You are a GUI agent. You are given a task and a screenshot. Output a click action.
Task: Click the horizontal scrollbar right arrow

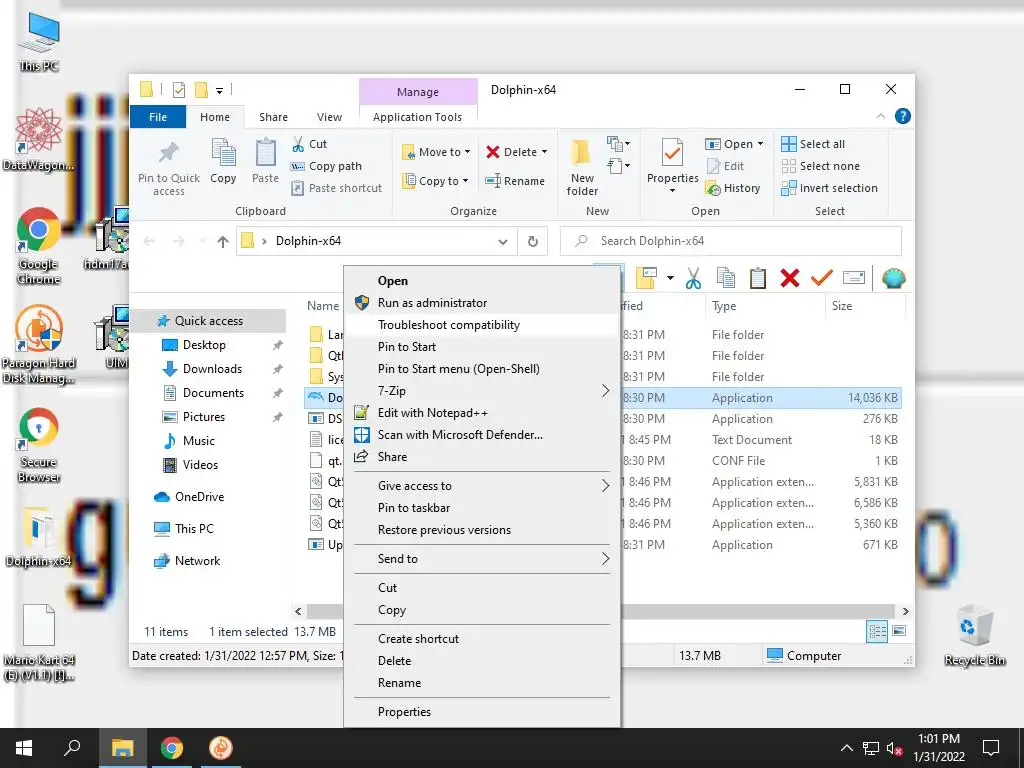(905, 611)
